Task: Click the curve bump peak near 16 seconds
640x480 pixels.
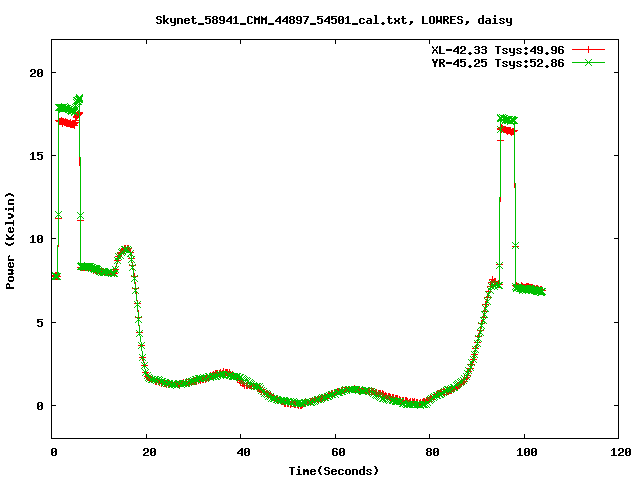Action: tap(127, 248)
